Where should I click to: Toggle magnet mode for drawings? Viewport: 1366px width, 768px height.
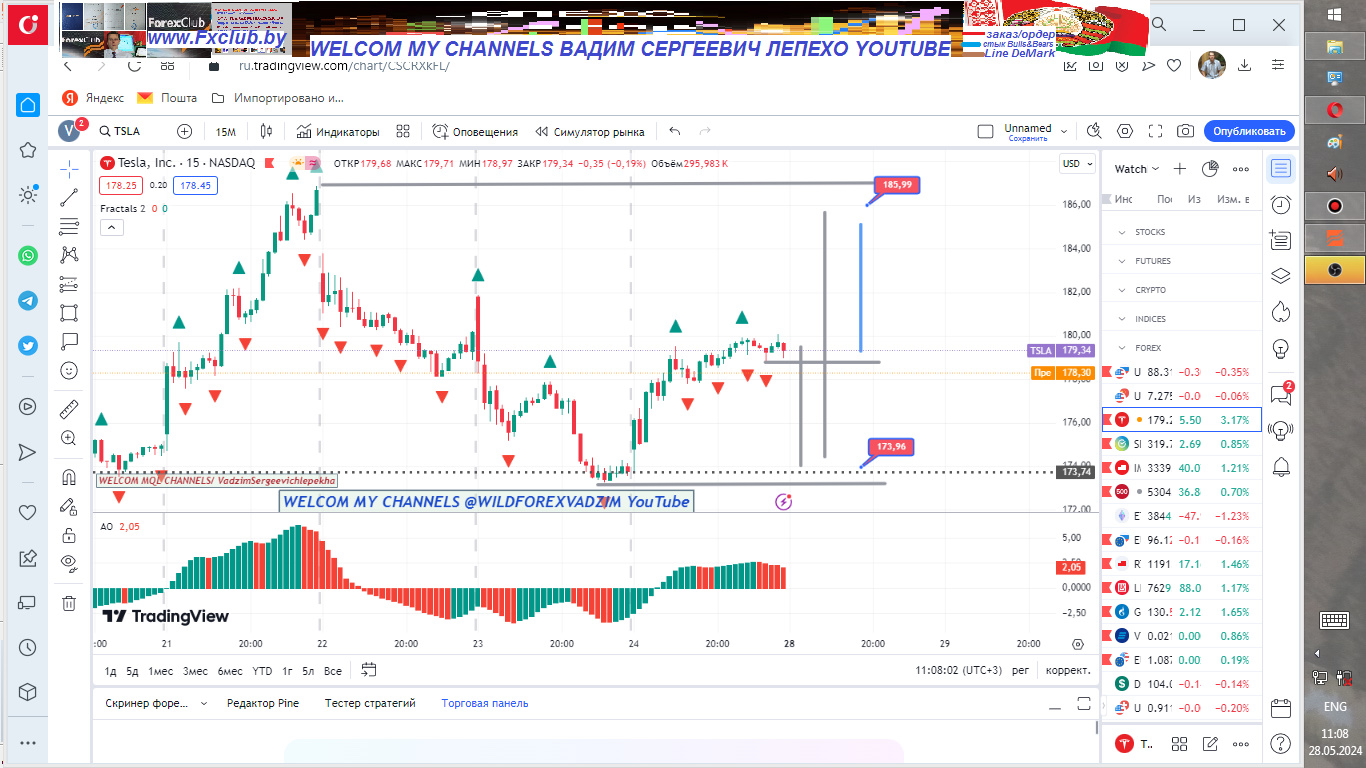point(69,477)
